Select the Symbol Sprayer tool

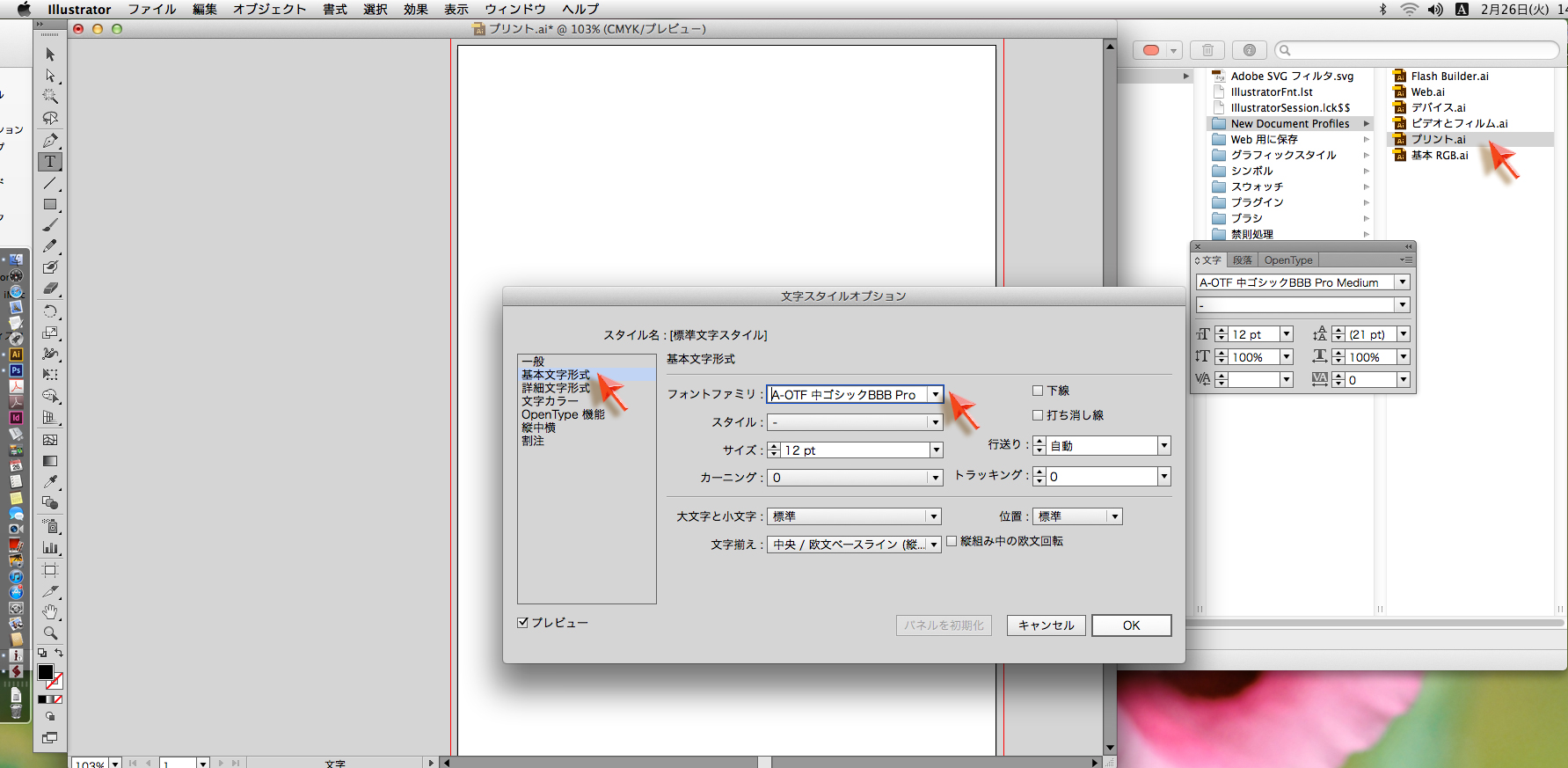point(50,526)
